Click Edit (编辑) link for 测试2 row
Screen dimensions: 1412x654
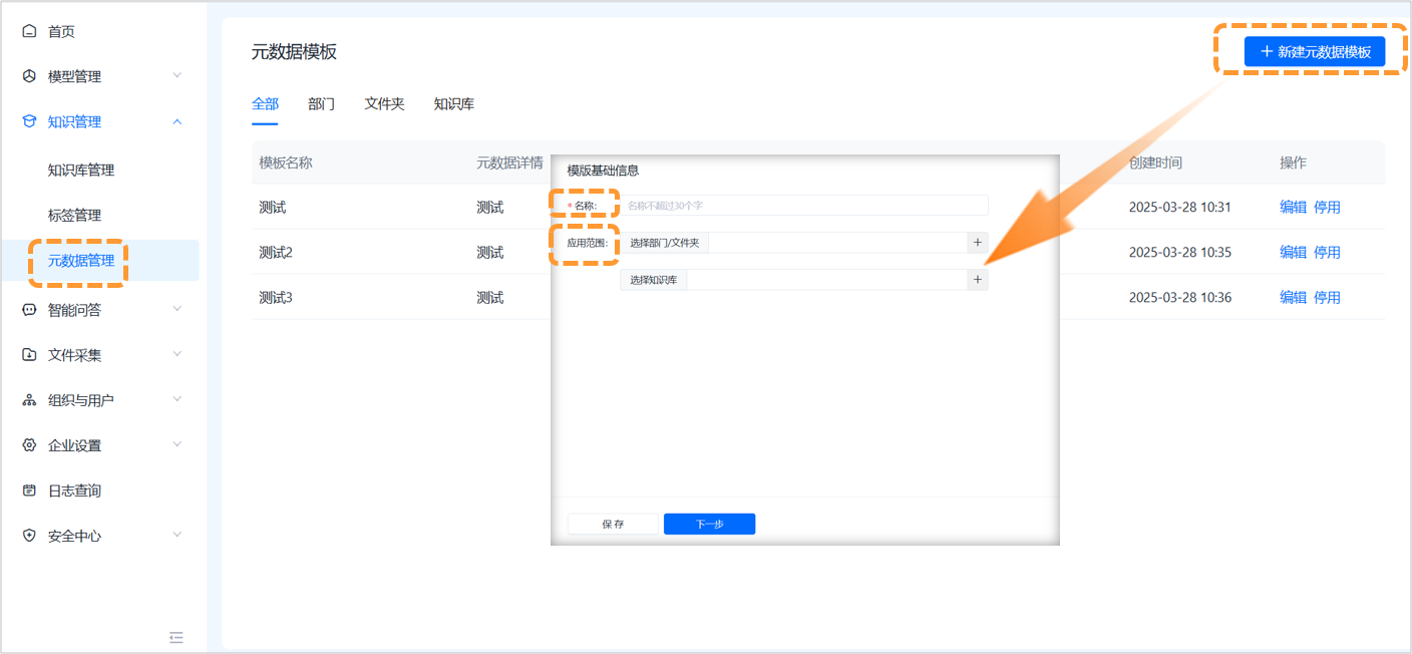tap(1293, 252)
